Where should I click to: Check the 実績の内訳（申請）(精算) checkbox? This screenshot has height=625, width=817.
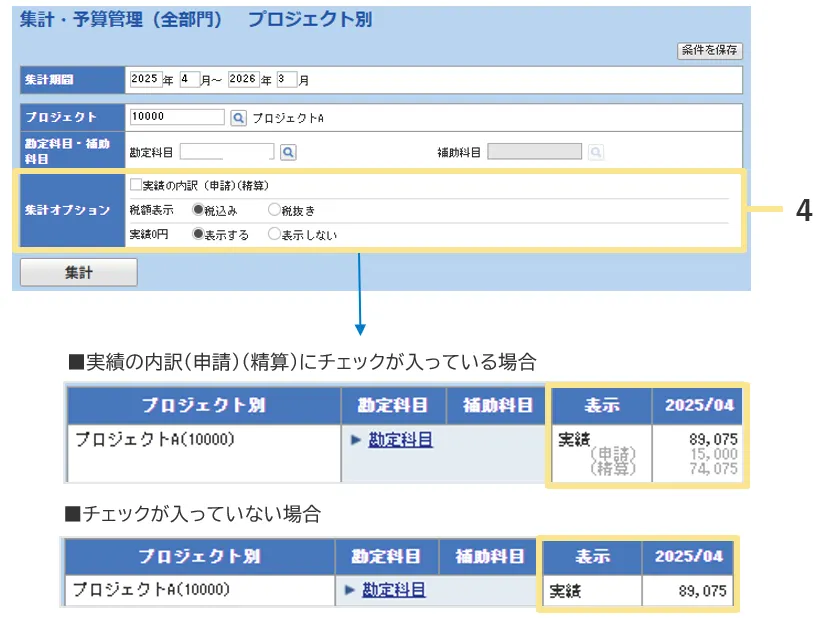[x=136, y=185]
